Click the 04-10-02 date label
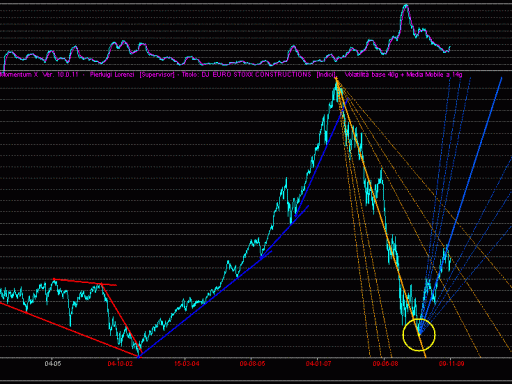This screenshot has height=384, width=512. pos(120,363)
